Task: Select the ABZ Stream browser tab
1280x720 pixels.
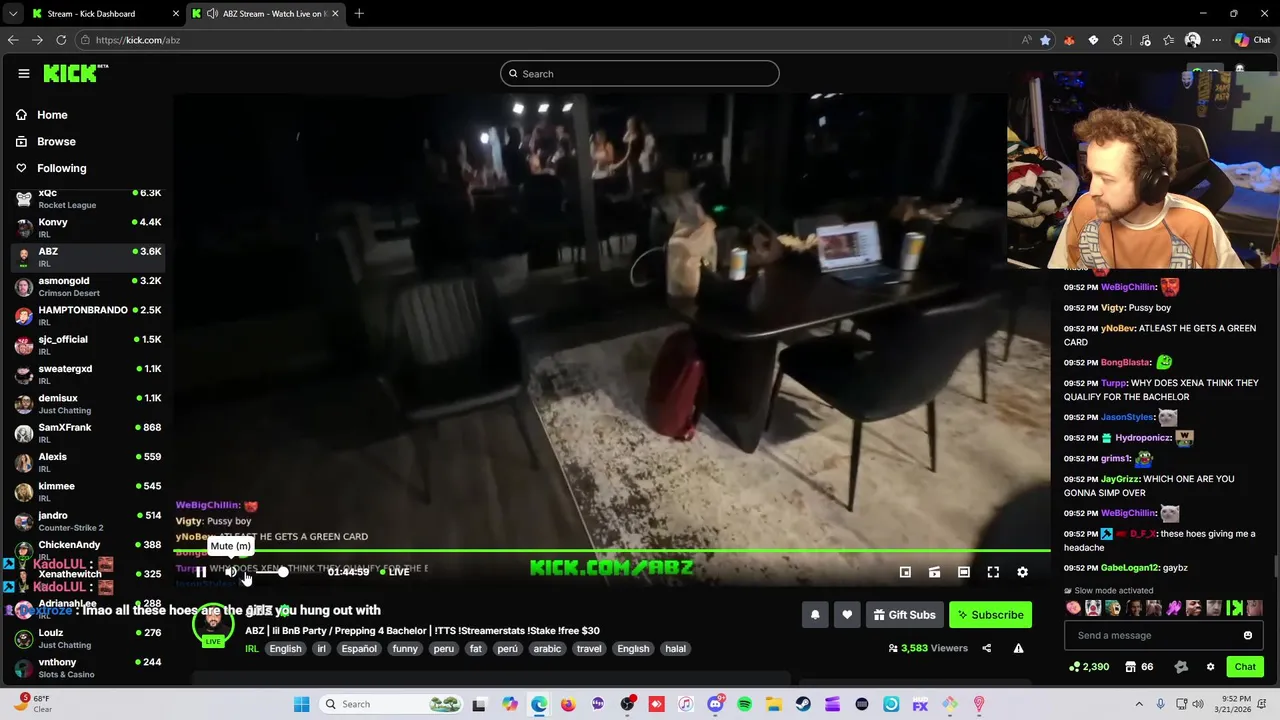Action: tap(264, 14)
